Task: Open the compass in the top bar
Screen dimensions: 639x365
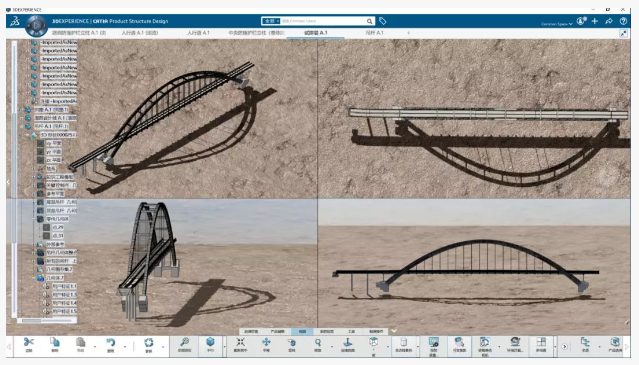Action: (36, 25)
